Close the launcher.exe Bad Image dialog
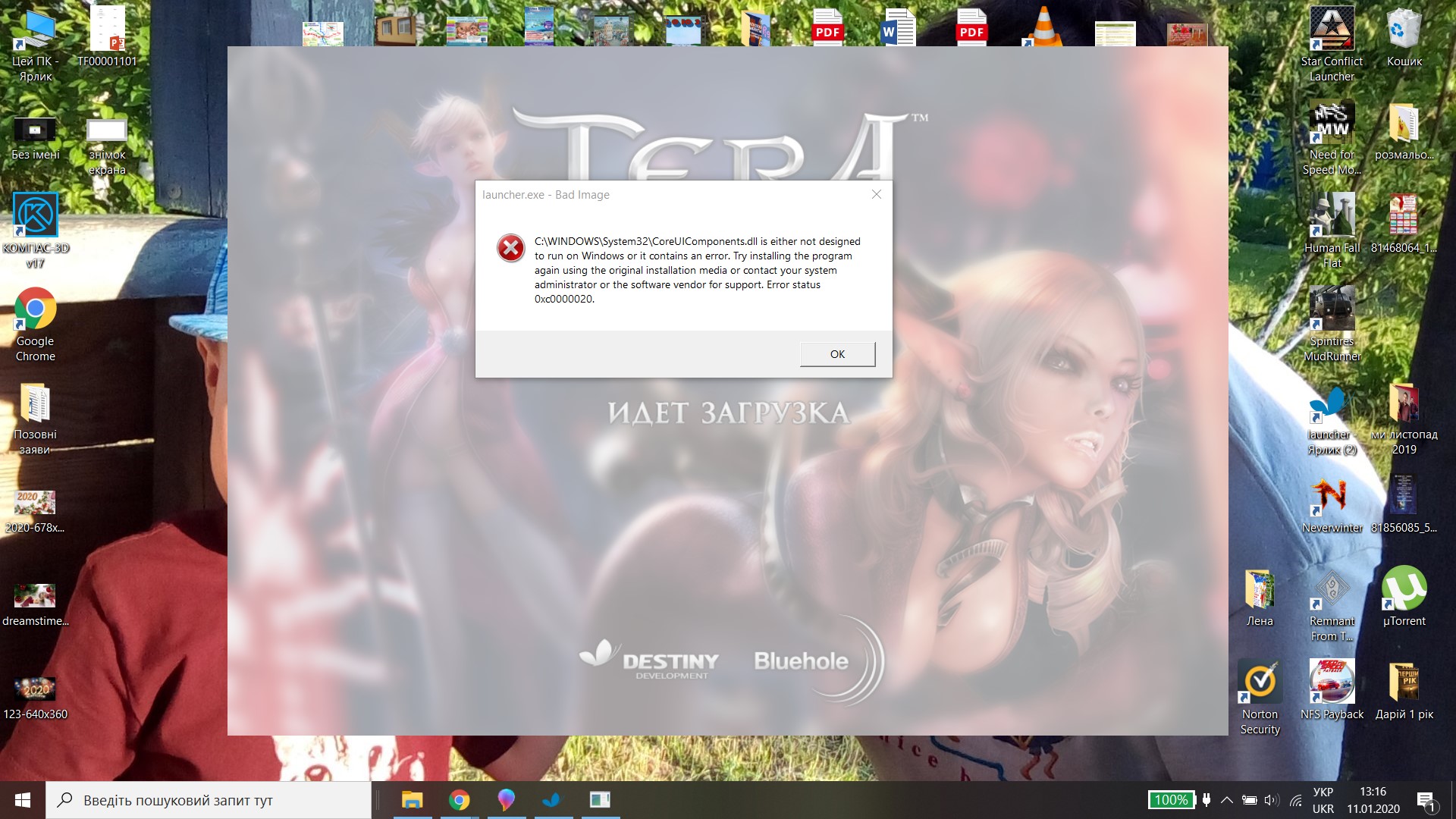1456x819 pixels. click(876, 194)
